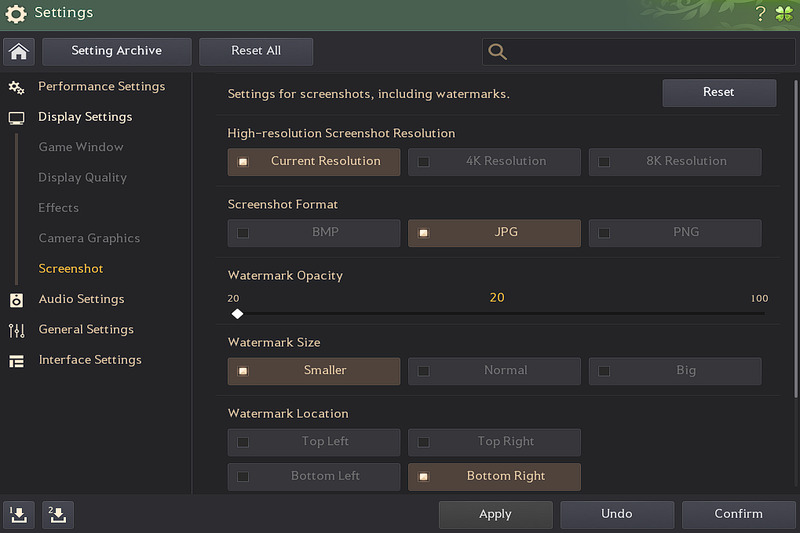This screenshot has width=800, height=533.
Task: Open Audio Settings category
Action: 81,299
